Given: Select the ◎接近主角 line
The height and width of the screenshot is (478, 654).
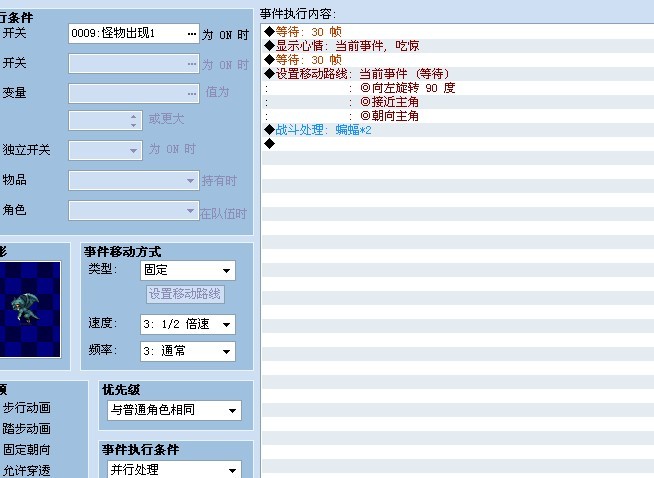Looking at the screenshot, I should coord(458,102).
